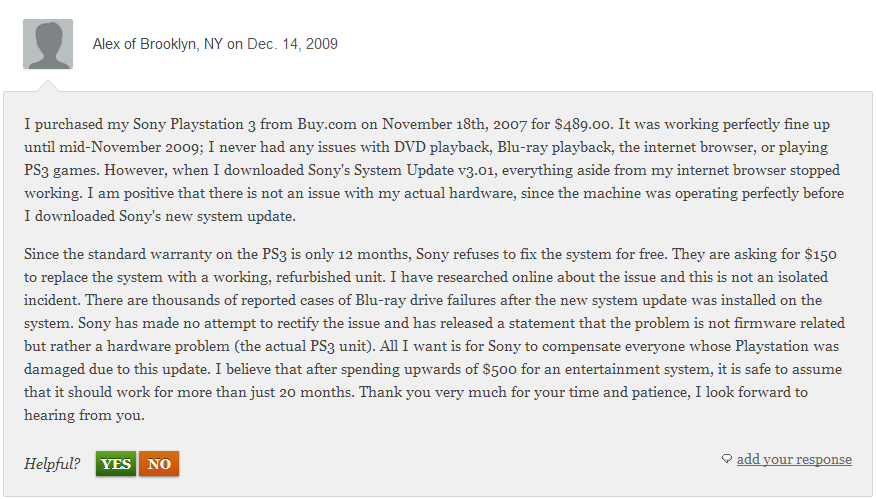The width and height of the screenshot is (876, 499).
Task: Open the add your response link
Action: coord(794,459)
